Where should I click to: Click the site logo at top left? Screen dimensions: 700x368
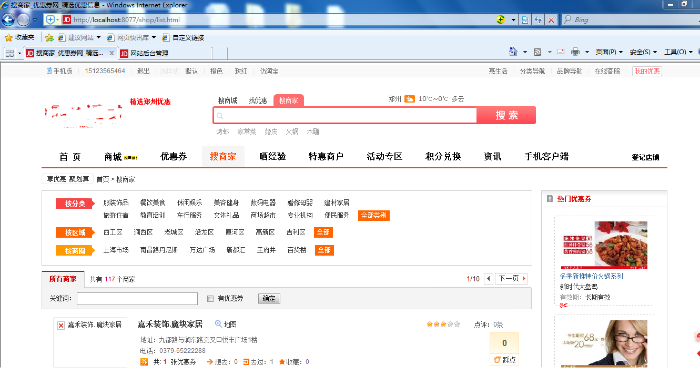pos(83,115)
